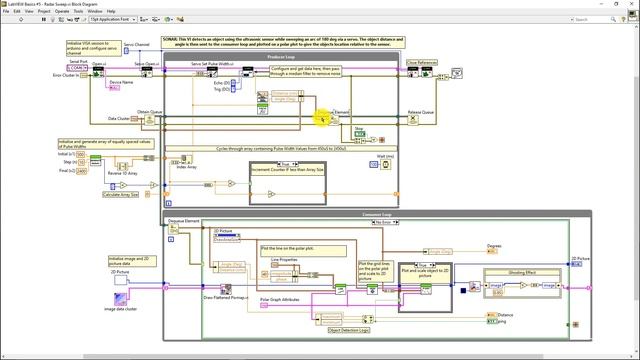
Task: Select the Open.vi node
Action: pos(98,72)
